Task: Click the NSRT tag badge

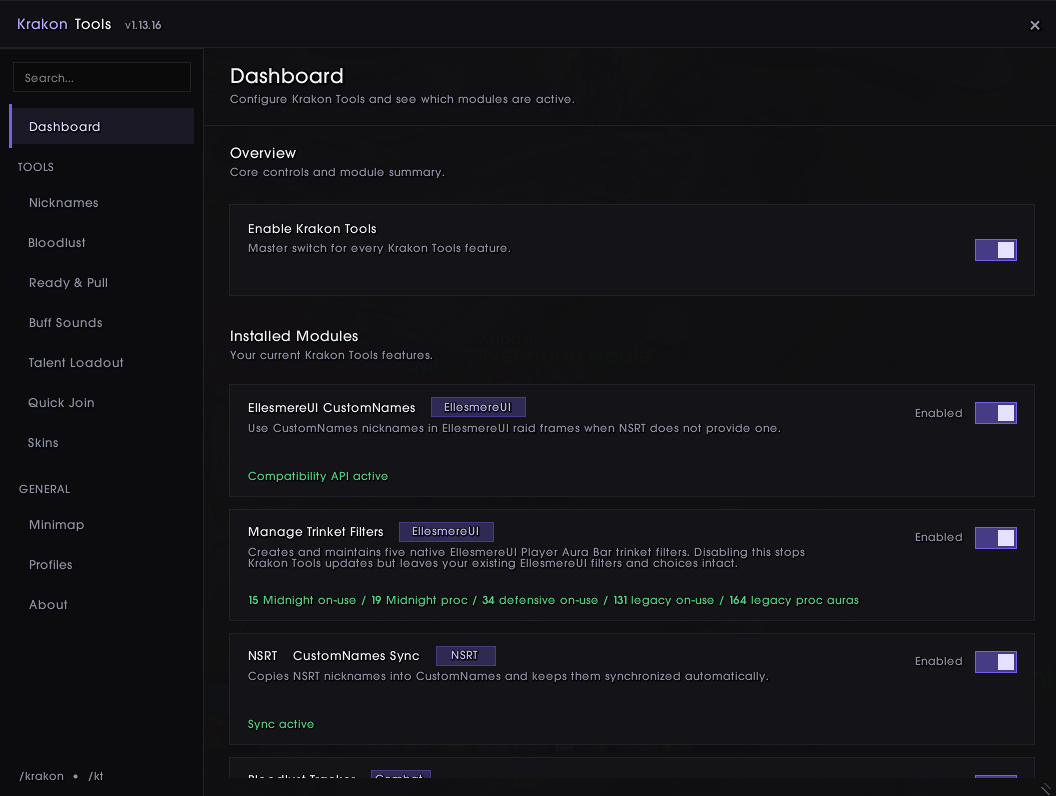Action: (465, 655)
